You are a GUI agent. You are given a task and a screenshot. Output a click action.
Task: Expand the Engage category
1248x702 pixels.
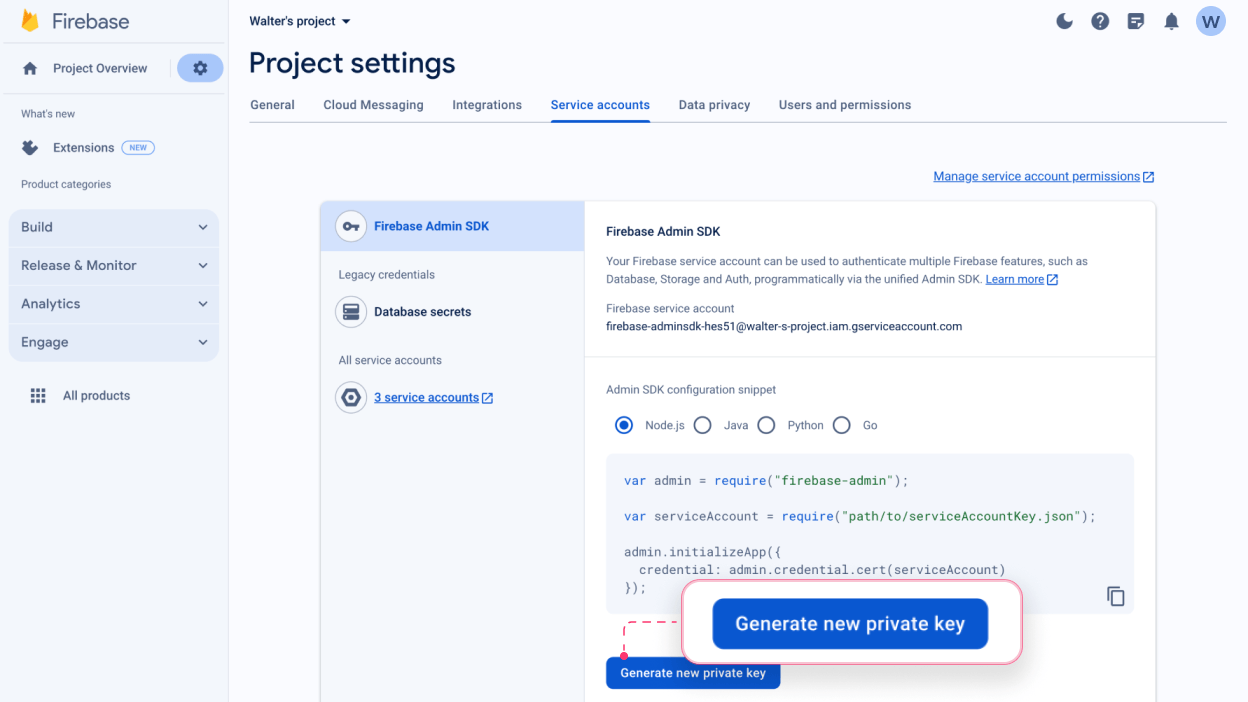pyautogui.click(x=114, y=342)
